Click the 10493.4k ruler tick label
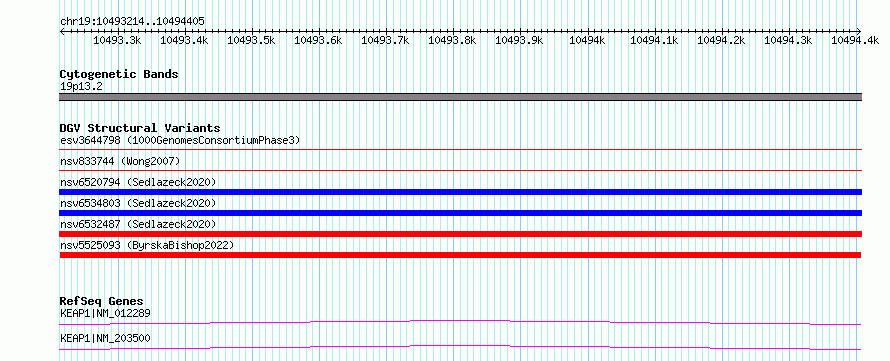 (x=184, y=40)
